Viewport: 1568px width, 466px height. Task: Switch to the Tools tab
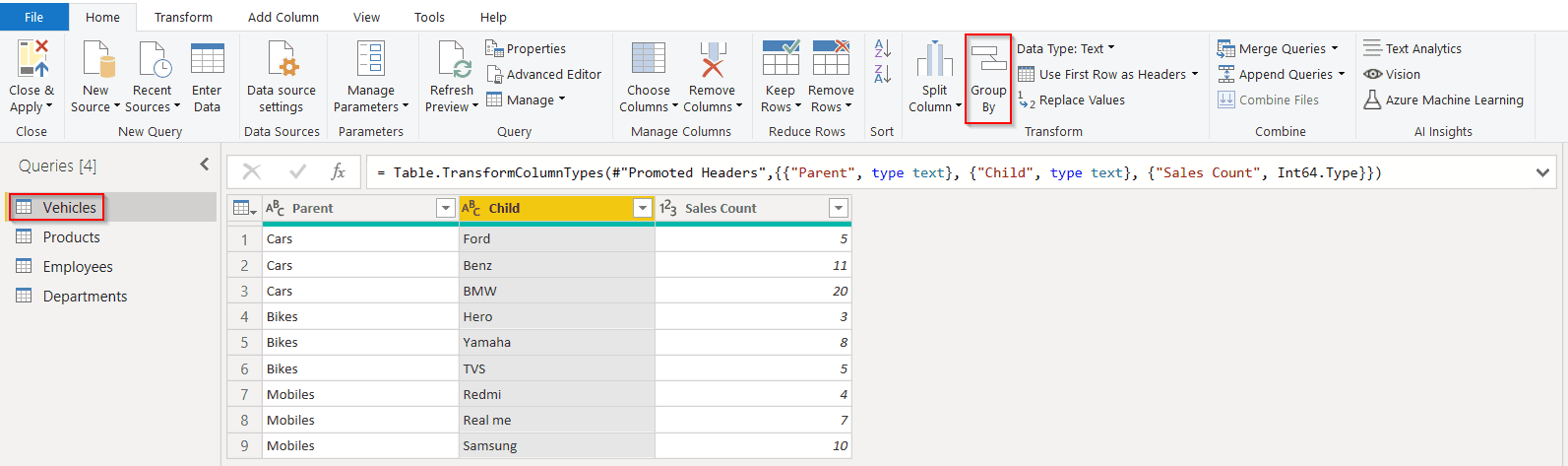click(x=429, y=17)
